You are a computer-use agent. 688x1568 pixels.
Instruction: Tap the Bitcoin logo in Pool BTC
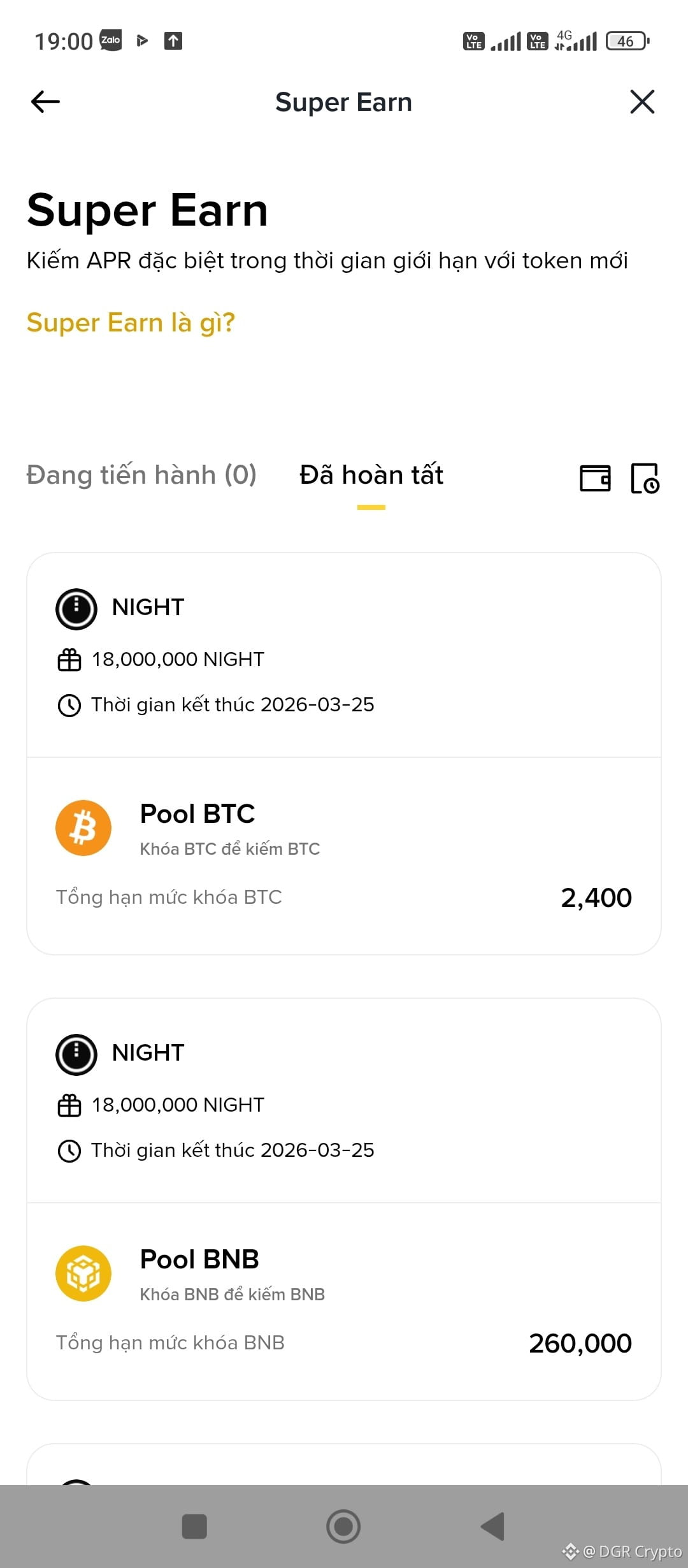[x=83, y=828]
